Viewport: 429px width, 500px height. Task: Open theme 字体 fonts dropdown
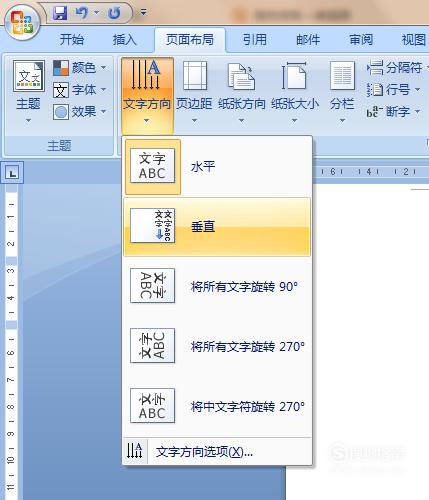[80, 90]
